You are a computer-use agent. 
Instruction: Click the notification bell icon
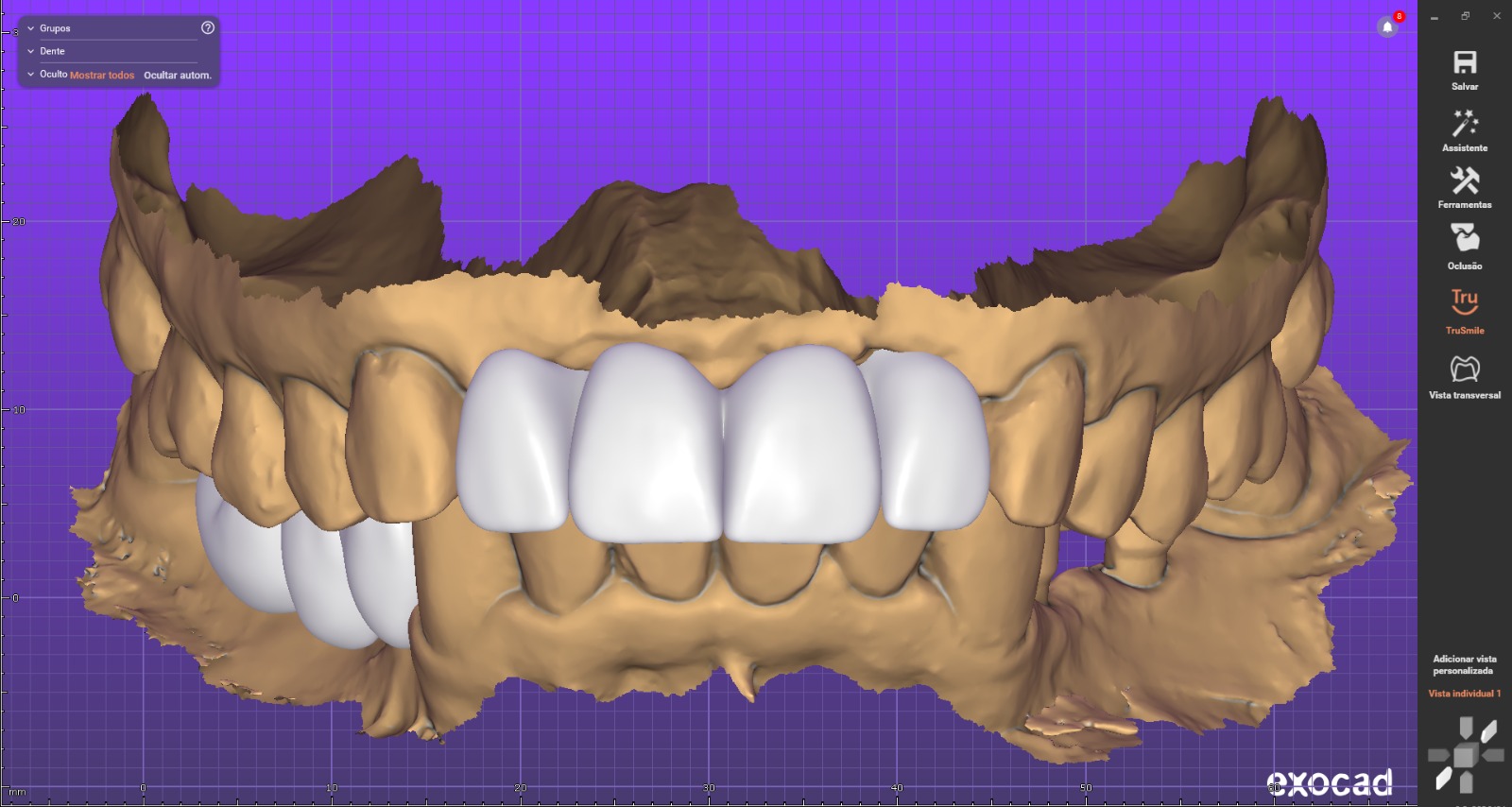[1387, 26]
